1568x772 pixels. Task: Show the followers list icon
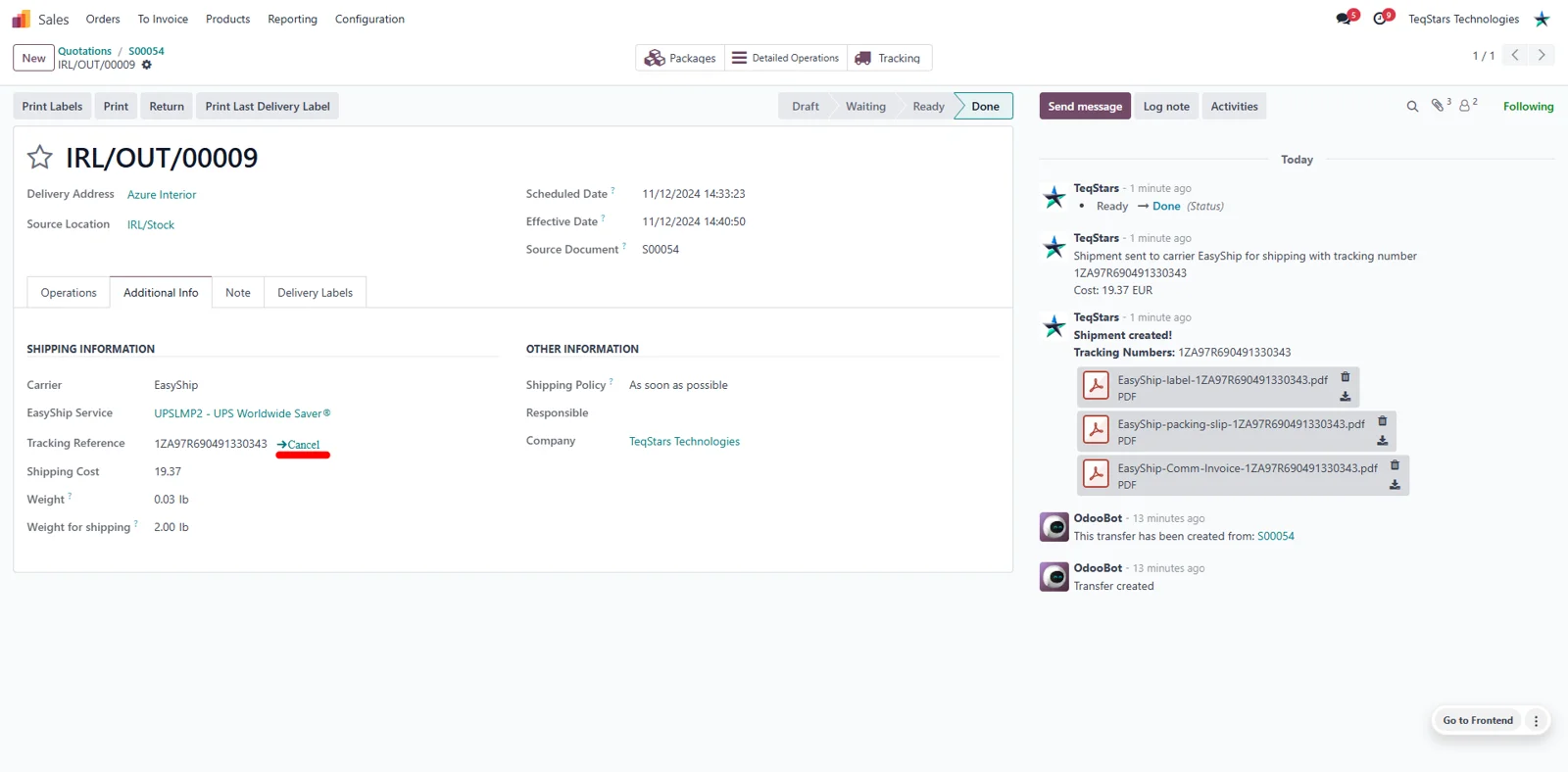(x=1466, y=106)
